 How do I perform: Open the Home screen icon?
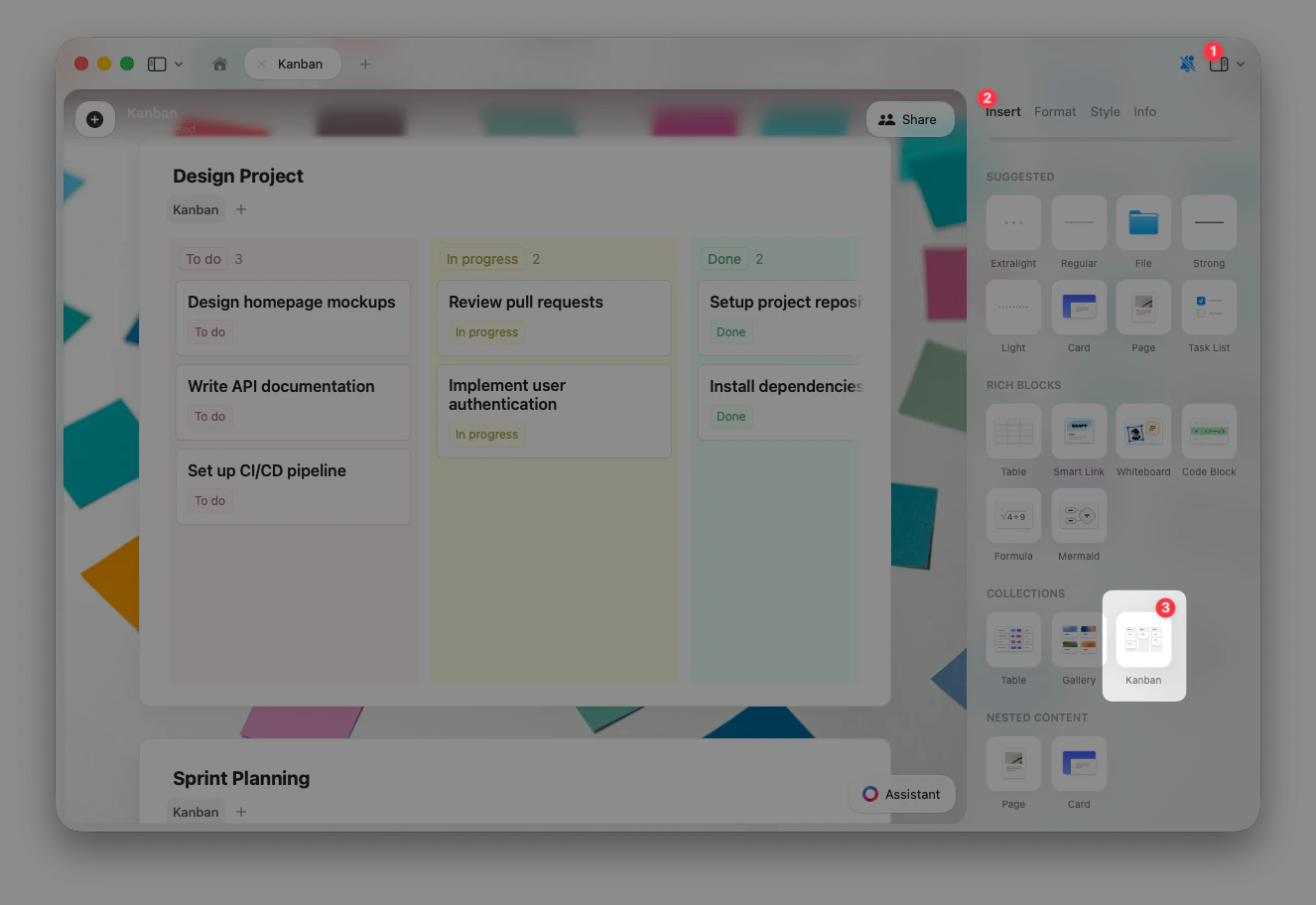tap(219, 64)
